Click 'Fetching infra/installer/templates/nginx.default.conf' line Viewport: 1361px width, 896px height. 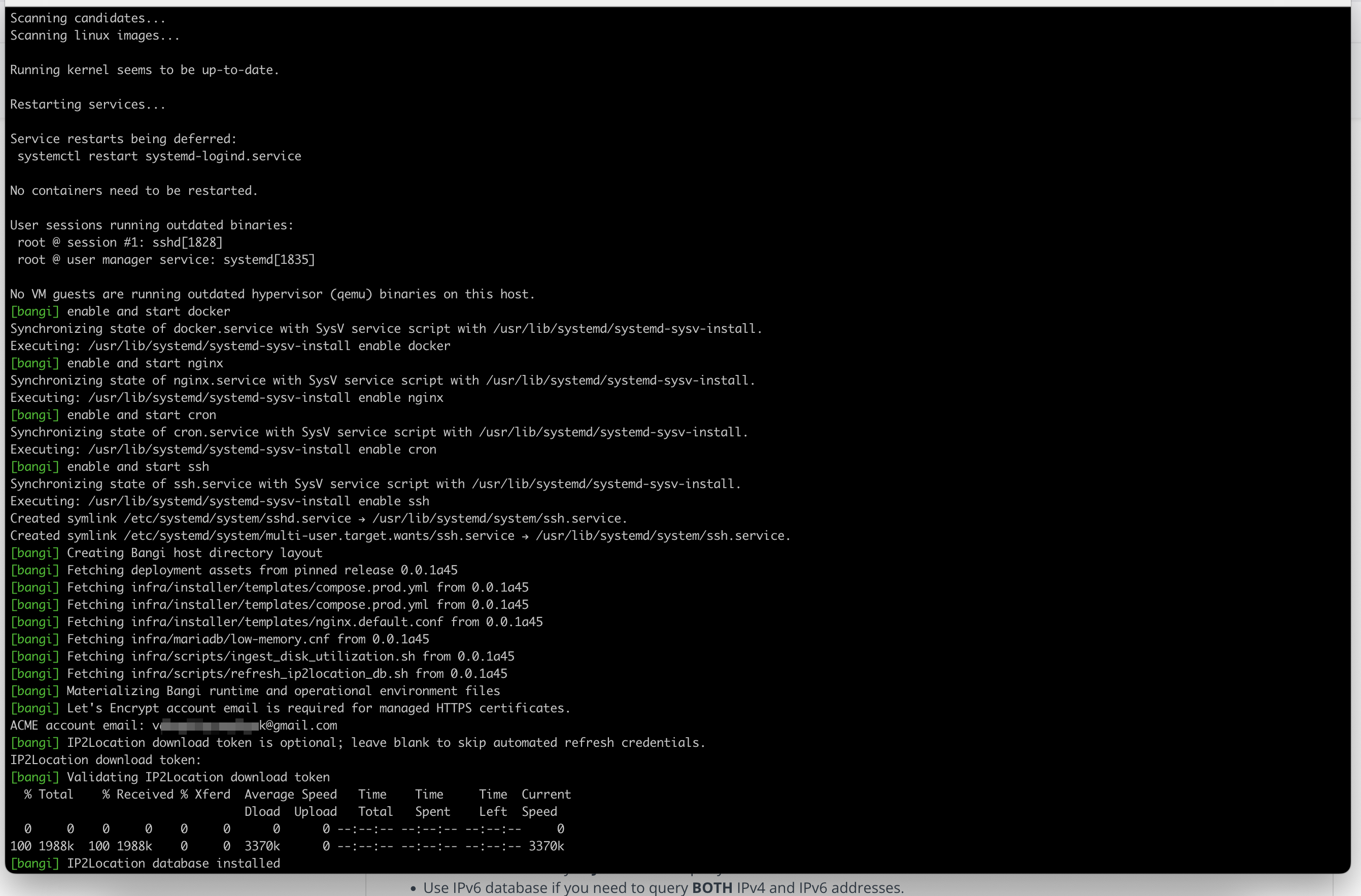(x=276, y=622)
